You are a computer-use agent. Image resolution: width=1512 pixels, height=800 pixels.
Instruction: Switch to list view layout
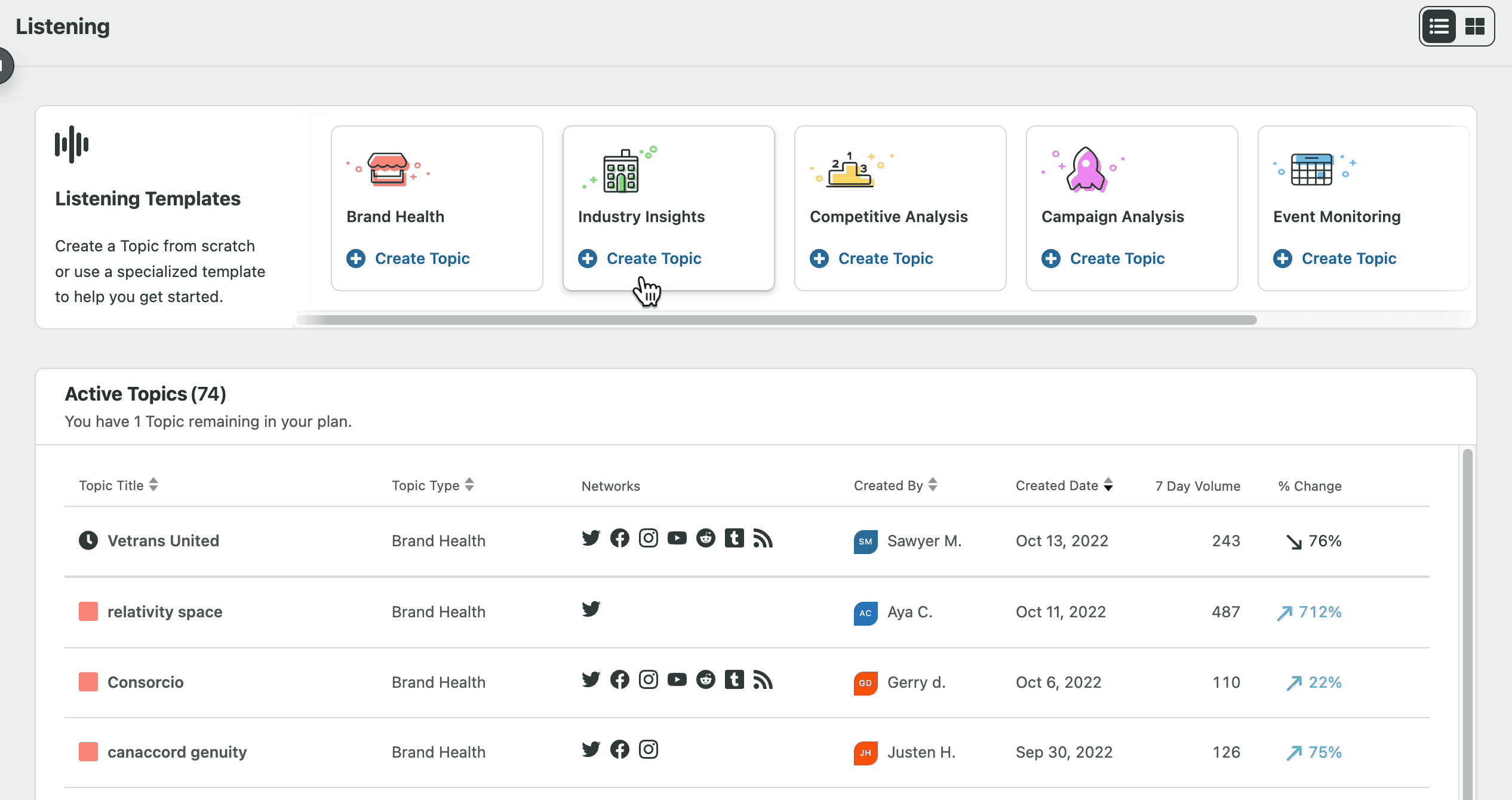1439,26
